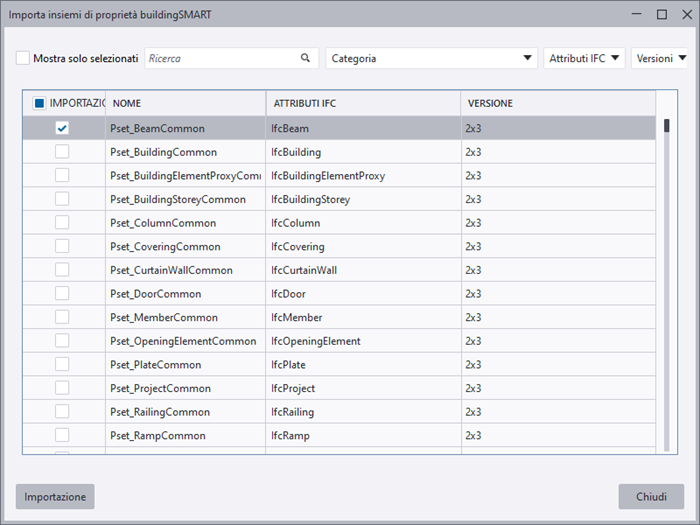The height and width of the screenshot is (525, 700).
Task: Click the search magnifier icon
Action: tap(306, 59)
